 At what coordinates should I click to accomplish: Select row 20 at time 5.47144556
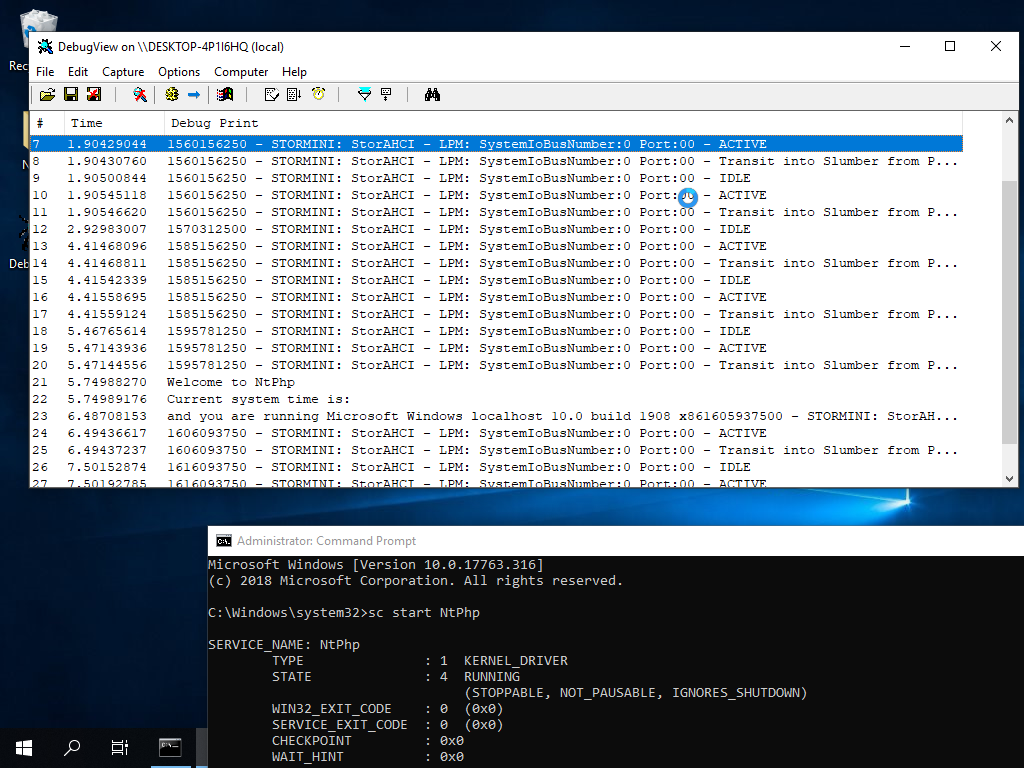[x=496, y=364]
